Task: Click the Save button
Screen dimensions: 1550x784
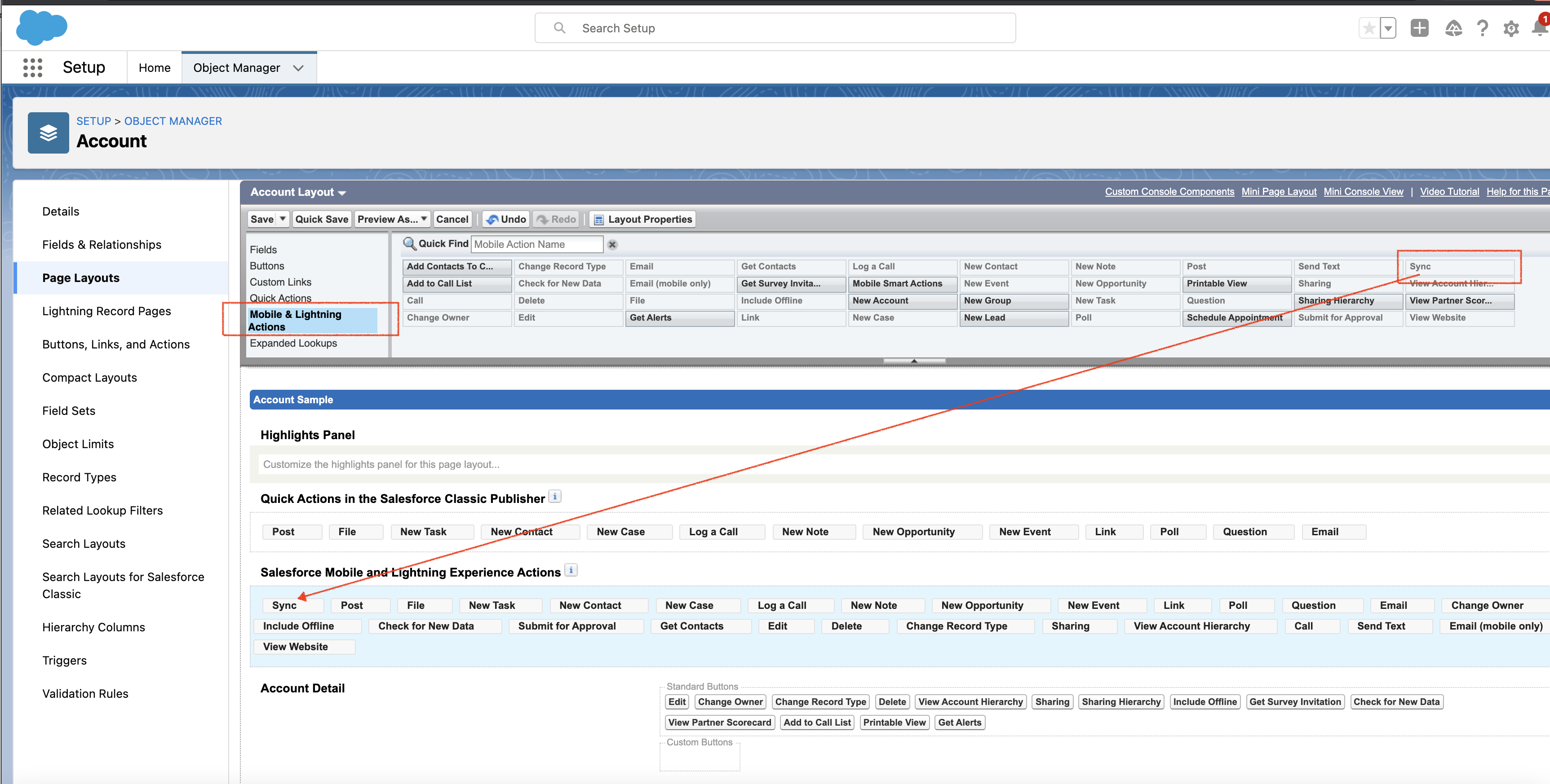Action: coord(262,219)
